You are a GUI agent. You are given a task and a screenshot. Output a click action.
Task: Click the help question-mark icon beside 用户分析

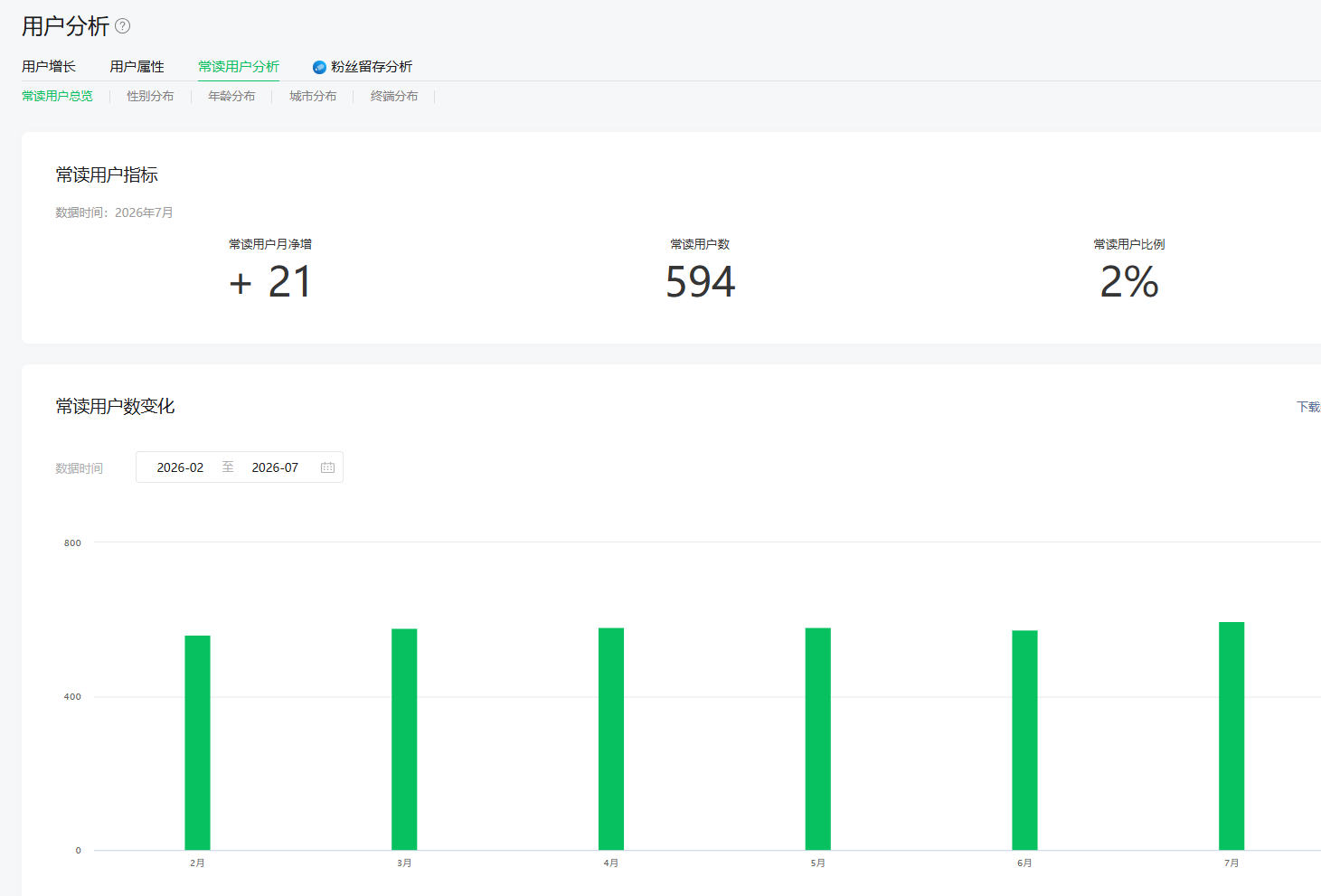pyautogui.click(x=123, y=26)
